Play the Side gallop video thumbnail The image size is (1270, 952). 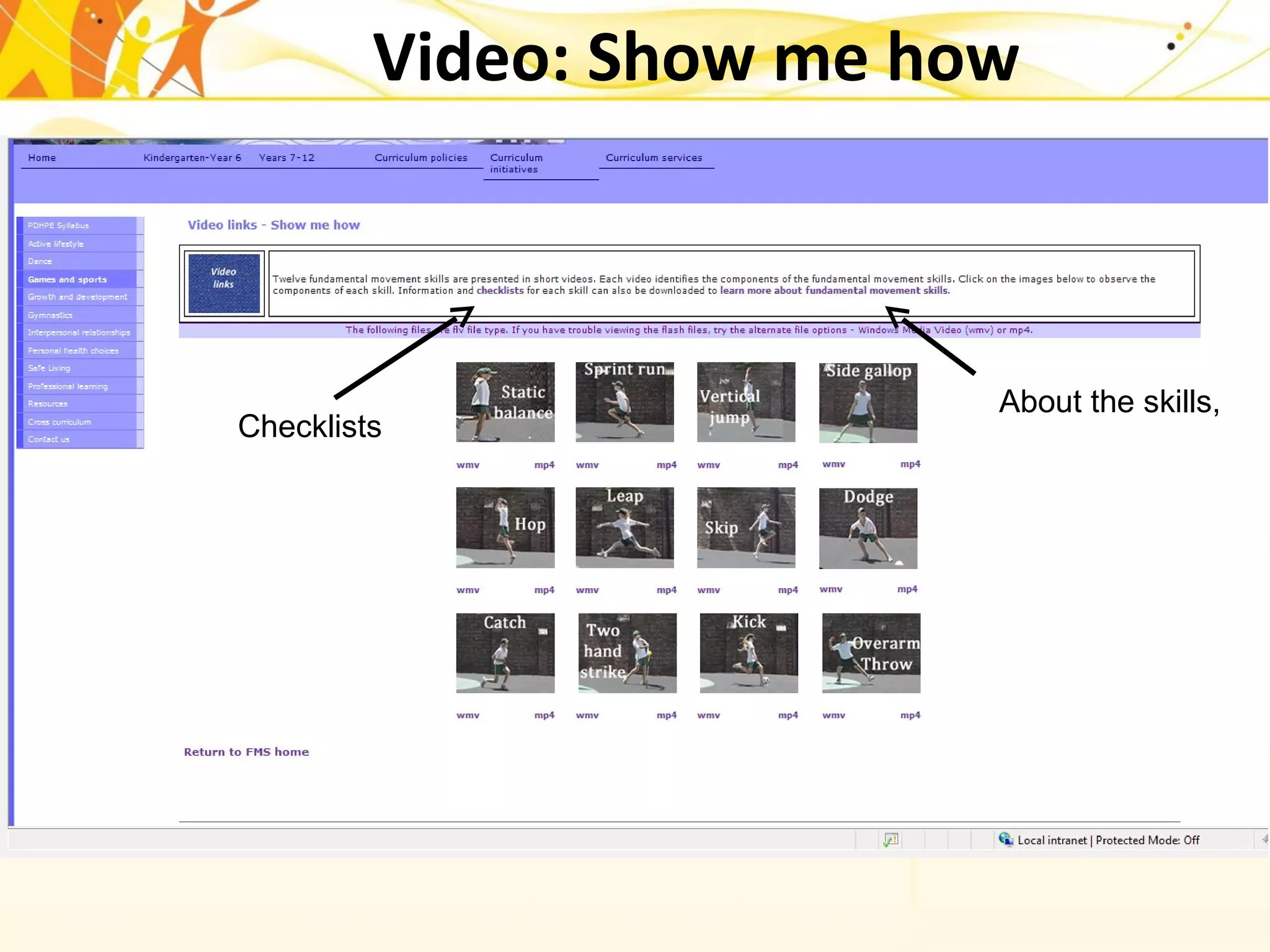click(x=868, y=402)
